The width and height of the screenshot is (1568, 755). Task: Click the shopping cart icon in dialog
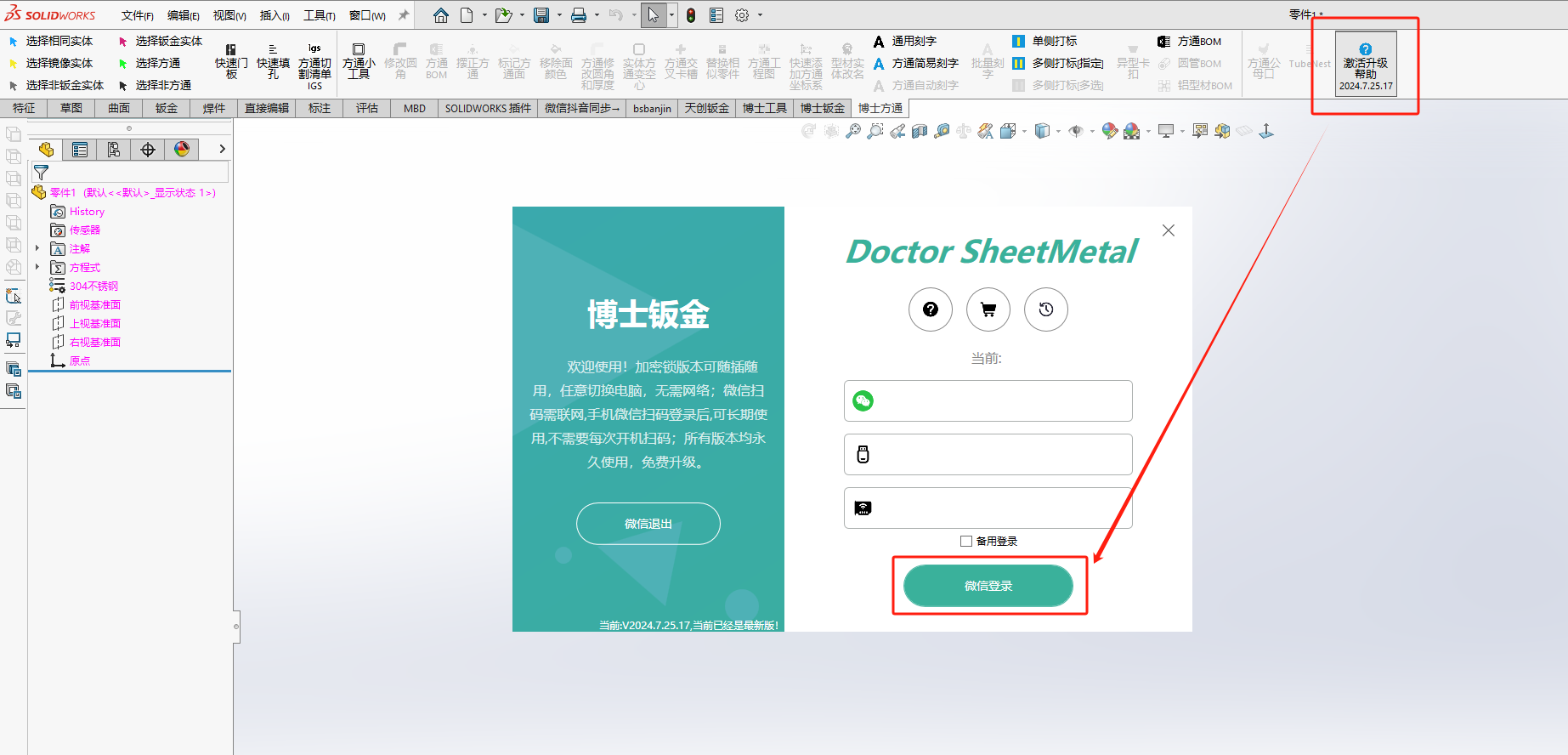(x=988, y=309)
